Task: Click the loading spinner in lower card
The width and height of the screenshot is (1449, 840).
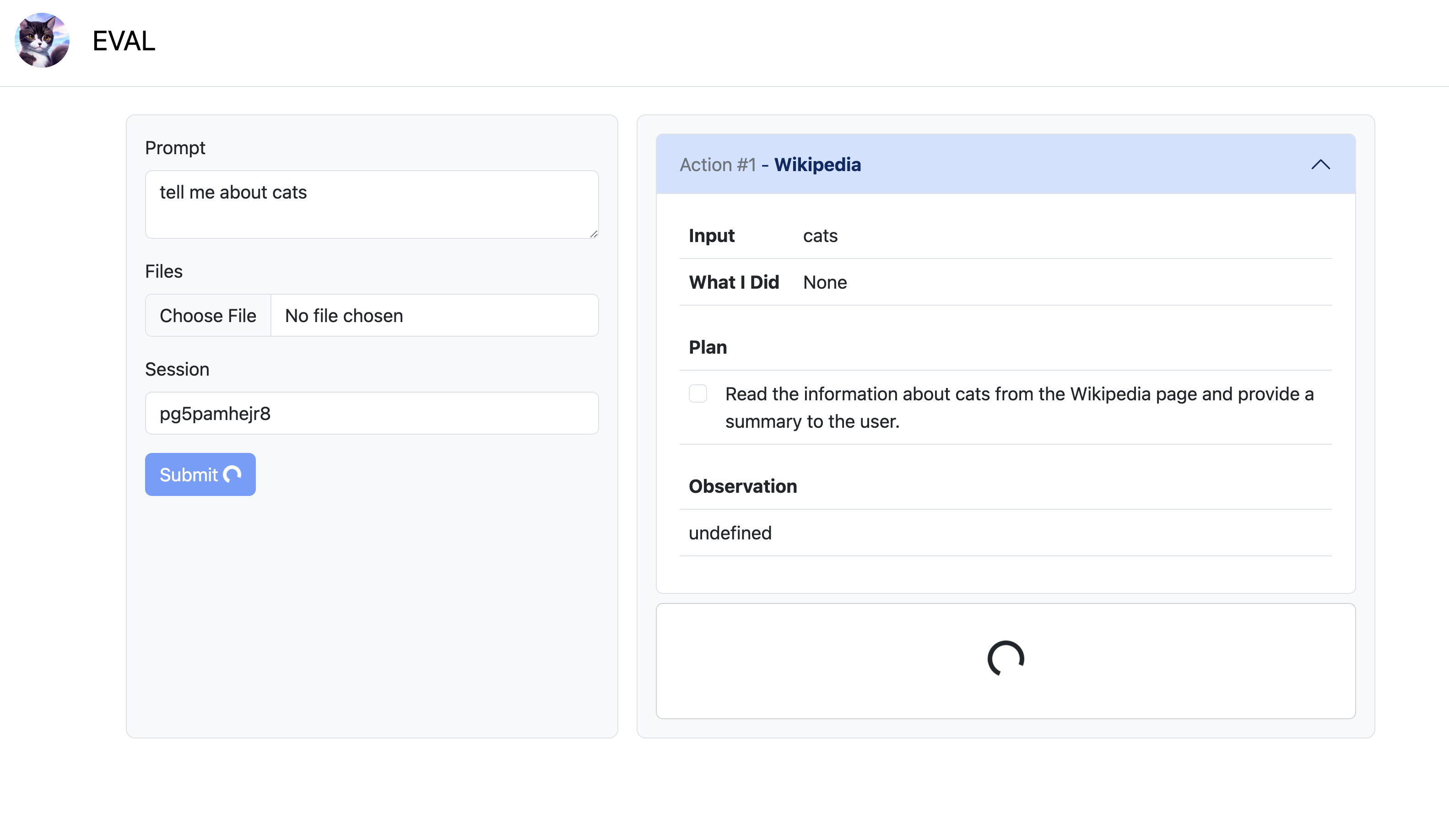Action: coord(1005,659)
